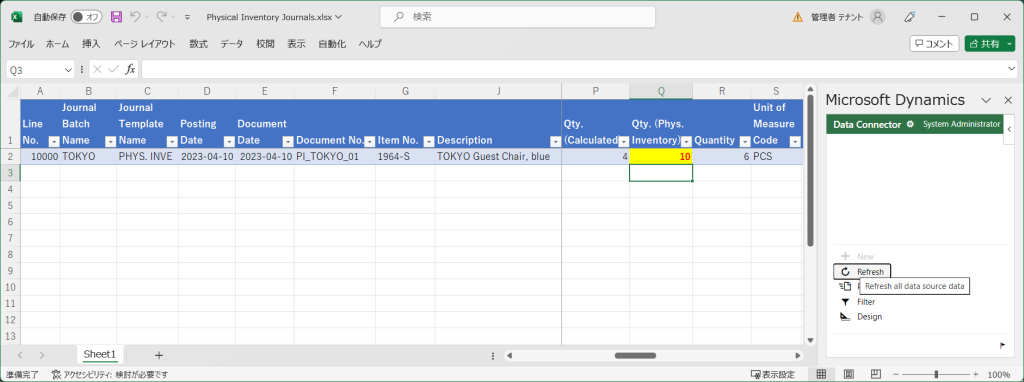
Task: Click the Data Connector settings gear icon
Action: click(x=910, y=124)
